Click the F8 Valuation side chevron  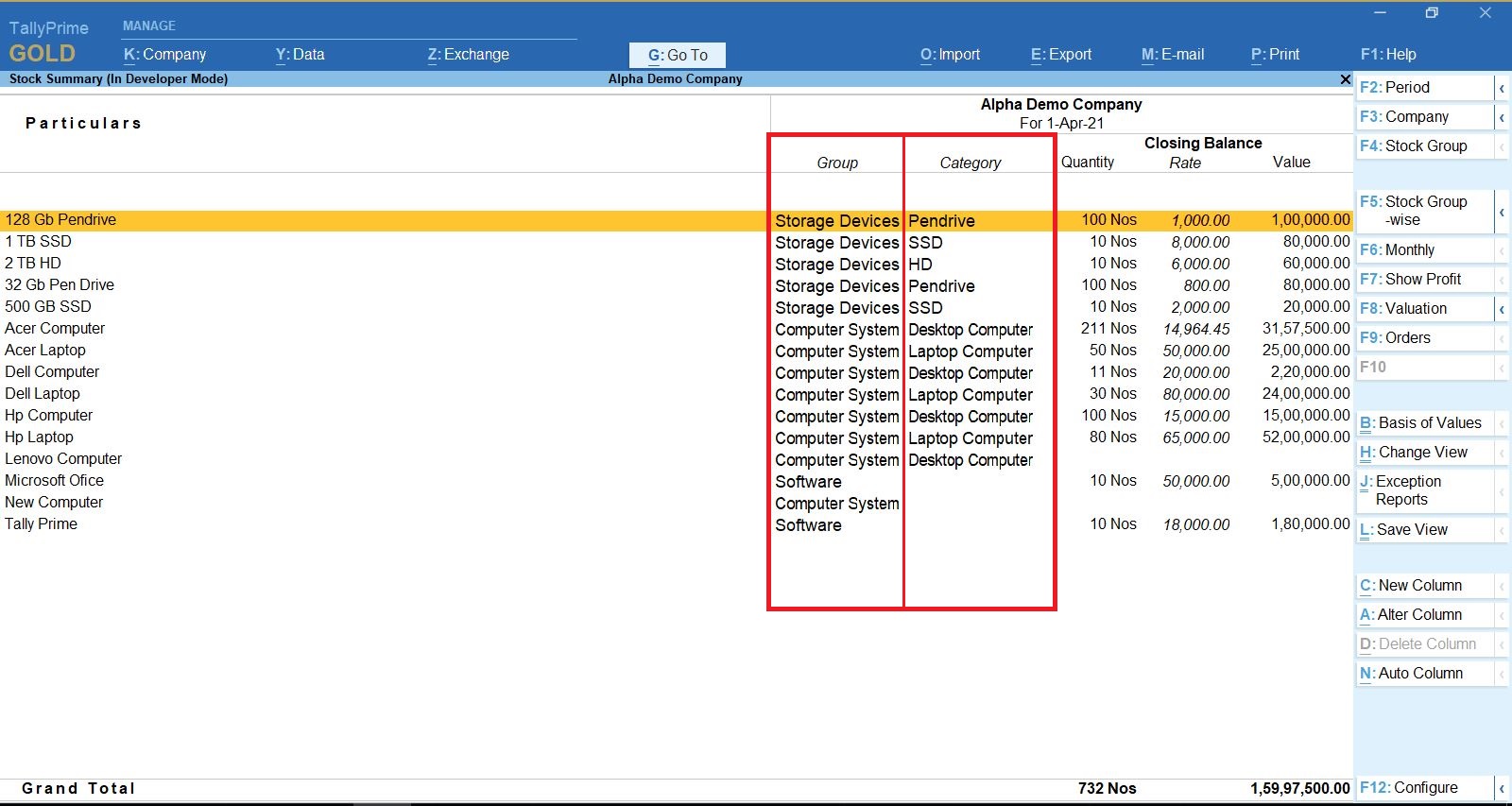(x=1501, y=309)
